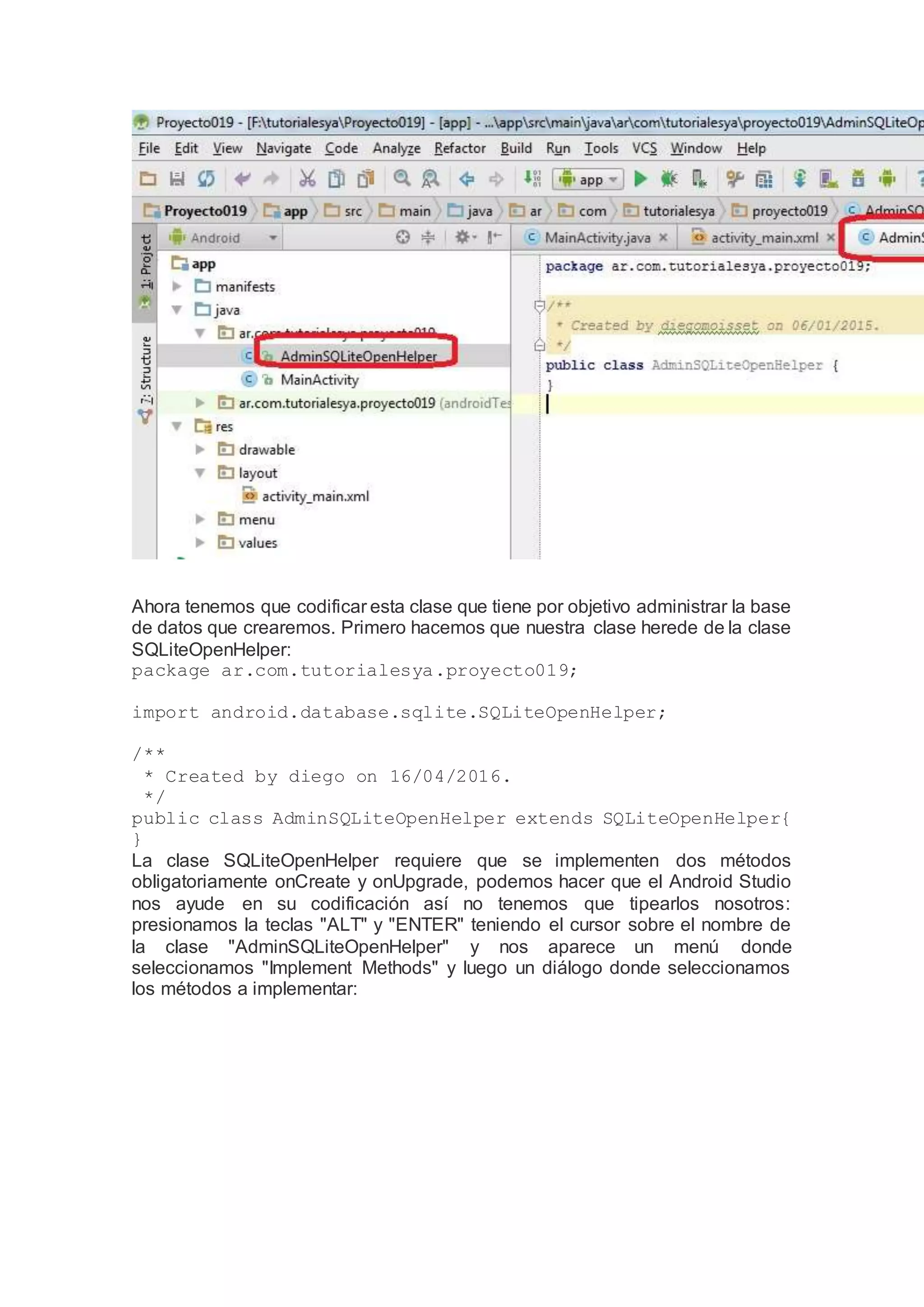The width and height of the screenshot is (924, 1307).
Task: Expand the androidTest package node
Action: point(200,403)
